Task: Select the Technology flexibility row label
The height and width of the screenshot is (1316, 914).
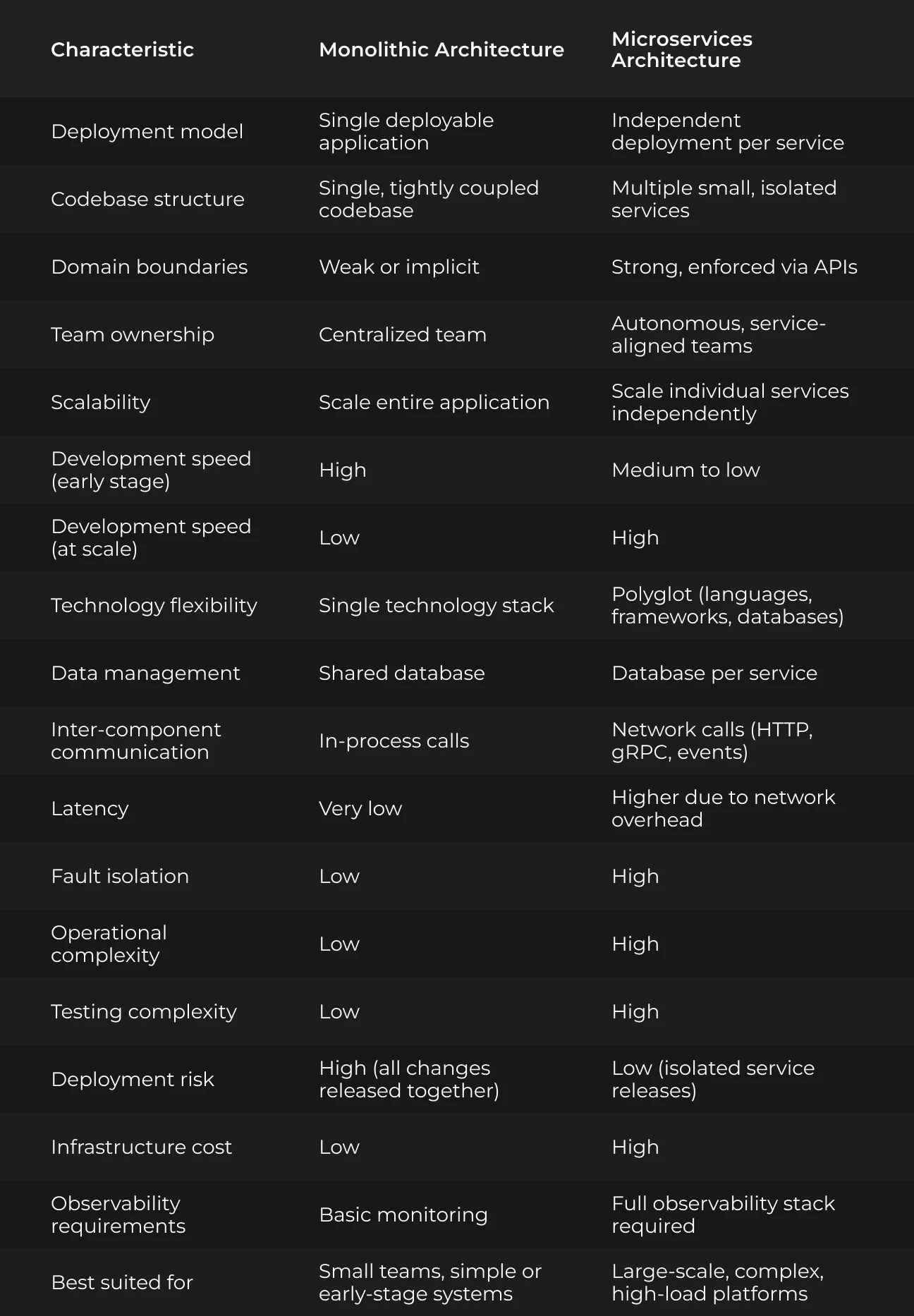Action: [x=154, y=605]
